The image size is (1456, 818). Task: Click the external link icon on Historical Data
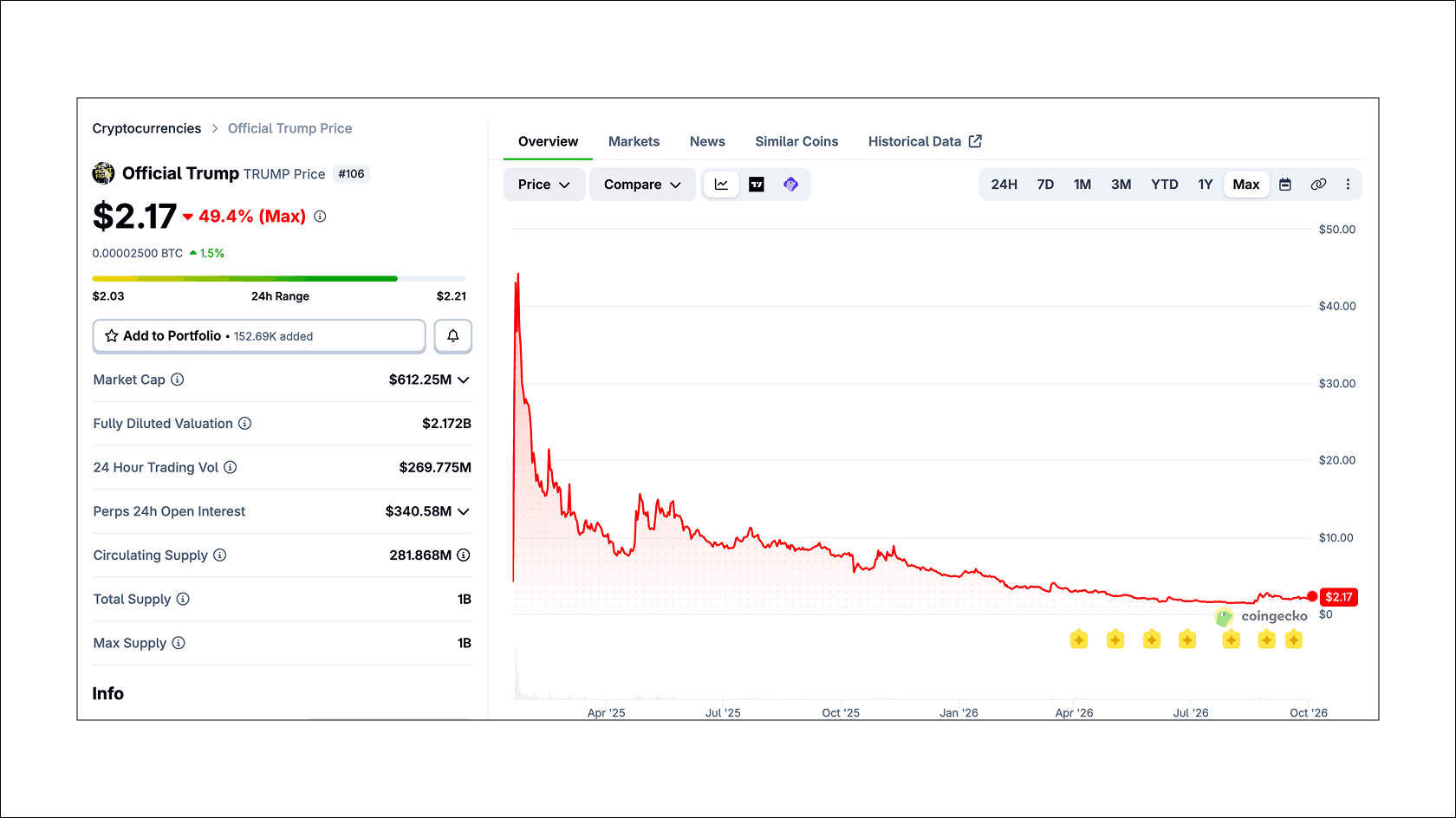pyautogui.click(x=975, y=141)
